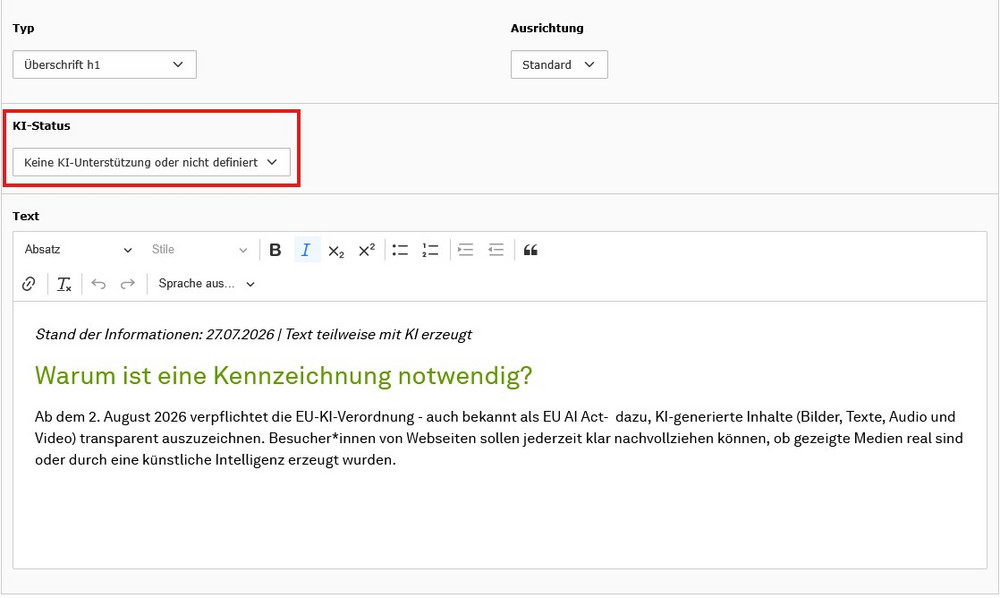This screenshot has height=598, width=1000.
Task: Open the Sprache auswählen language dropdown
Action: (x=206, y=284)
